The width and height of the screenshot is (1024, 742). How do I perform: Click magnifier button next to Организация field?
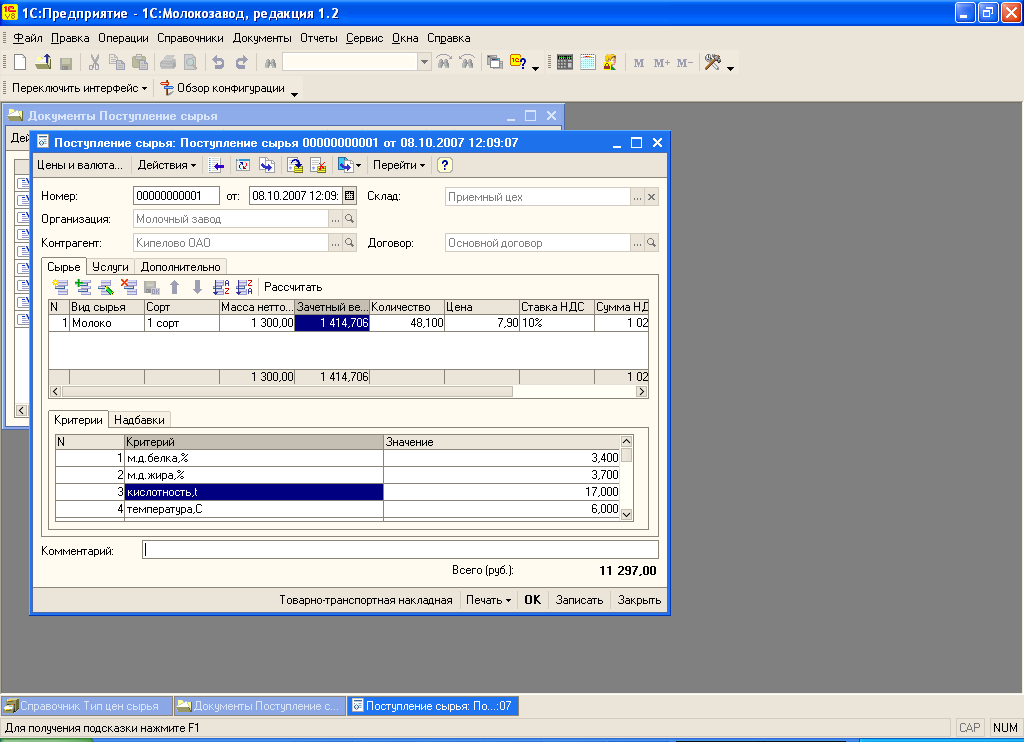pos(349,219)
